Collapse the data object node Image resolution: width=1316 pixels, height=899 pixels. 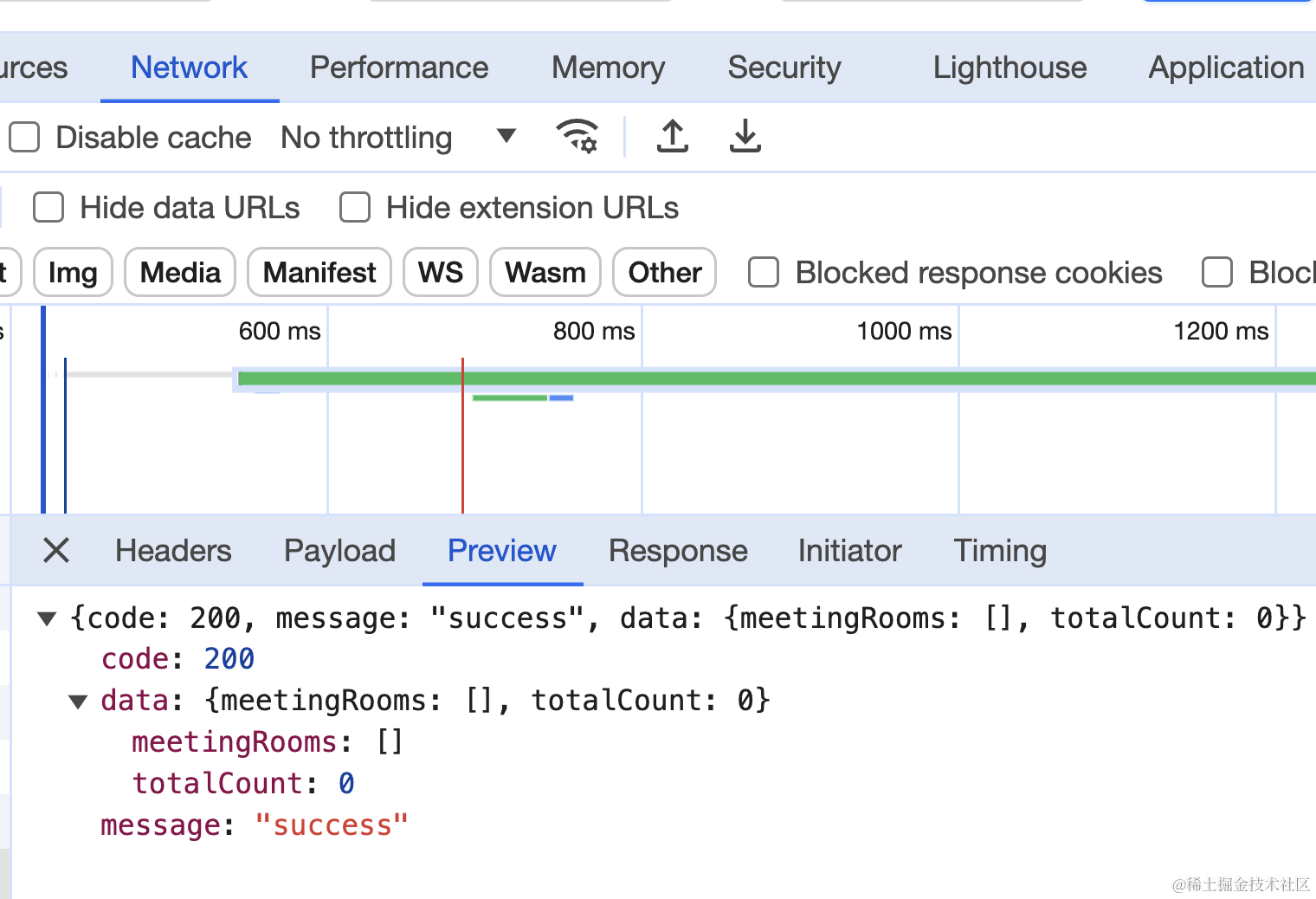(x=78, y=701)
